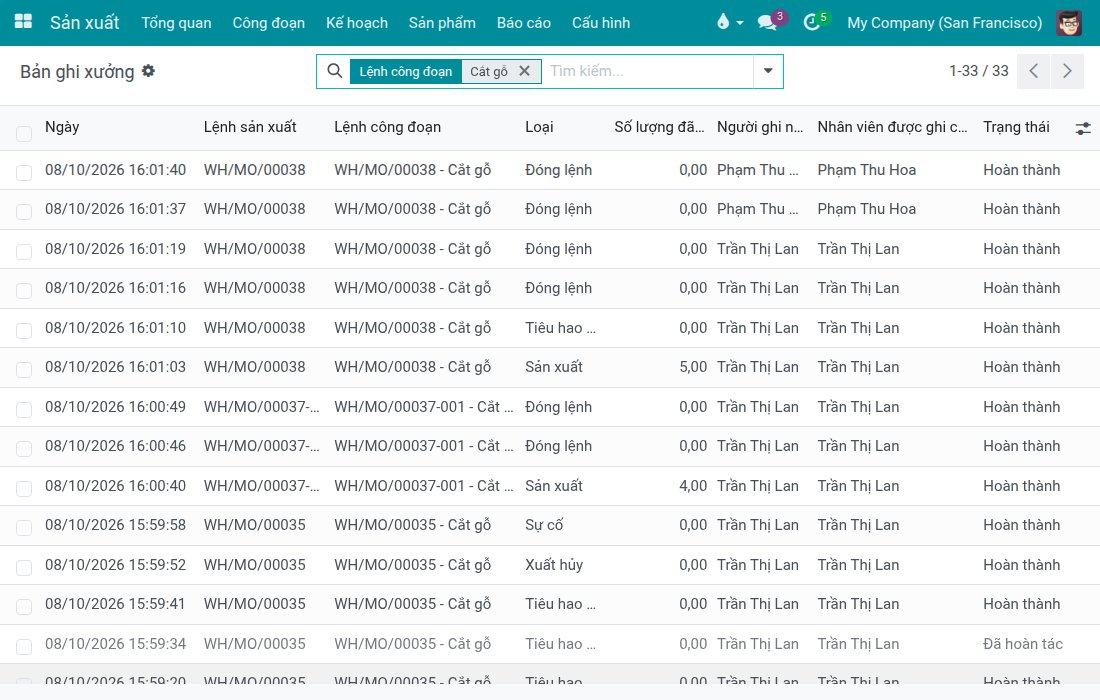1100x700 pixels.
Task: Click the 1-33 / 33 pager counter
Action: [x=978, y=71]
